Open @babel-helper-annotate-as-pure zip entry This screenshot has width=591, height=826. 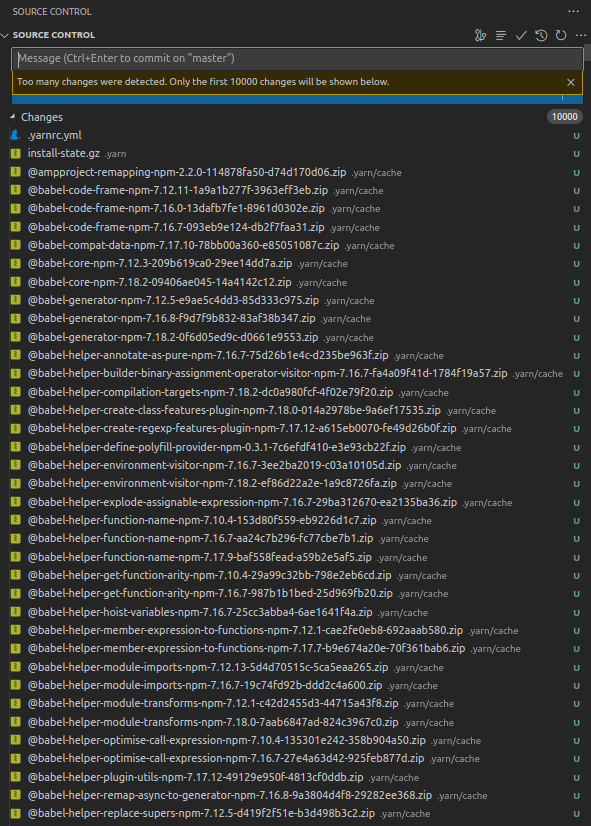(208, 356)
